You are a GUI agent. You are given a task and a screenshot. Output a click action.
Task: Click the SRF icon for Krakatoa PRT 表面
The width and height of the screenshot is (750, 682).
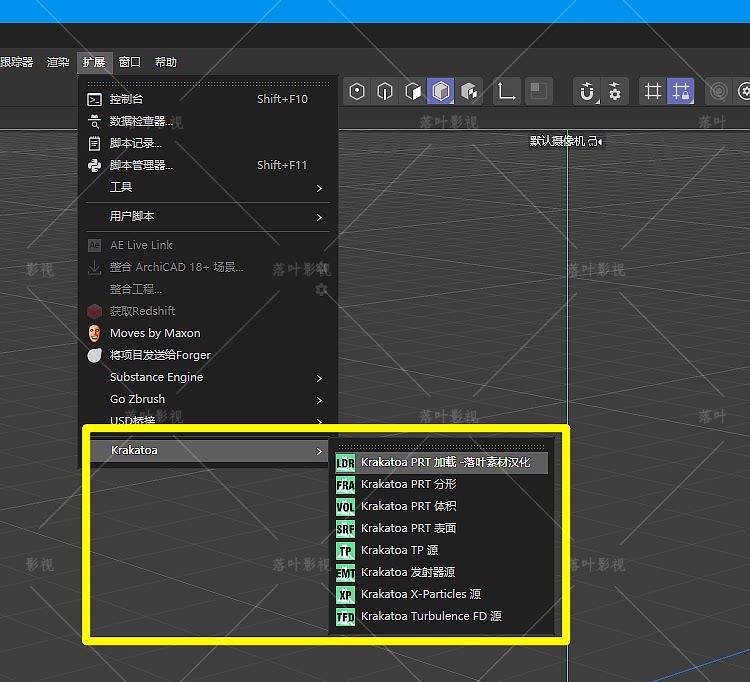[345, 529]
